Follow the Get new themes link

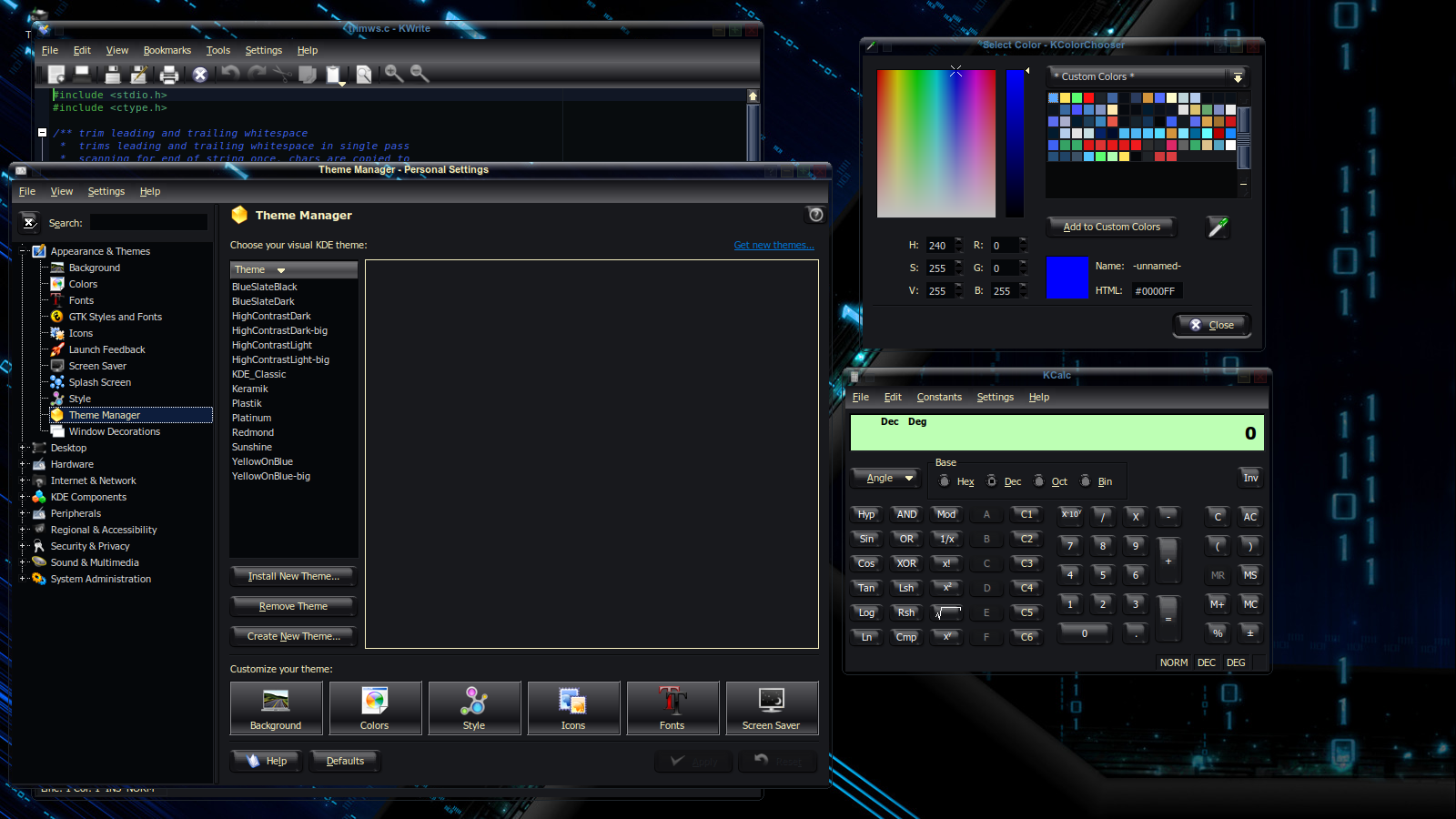click(x=773, y=246)
